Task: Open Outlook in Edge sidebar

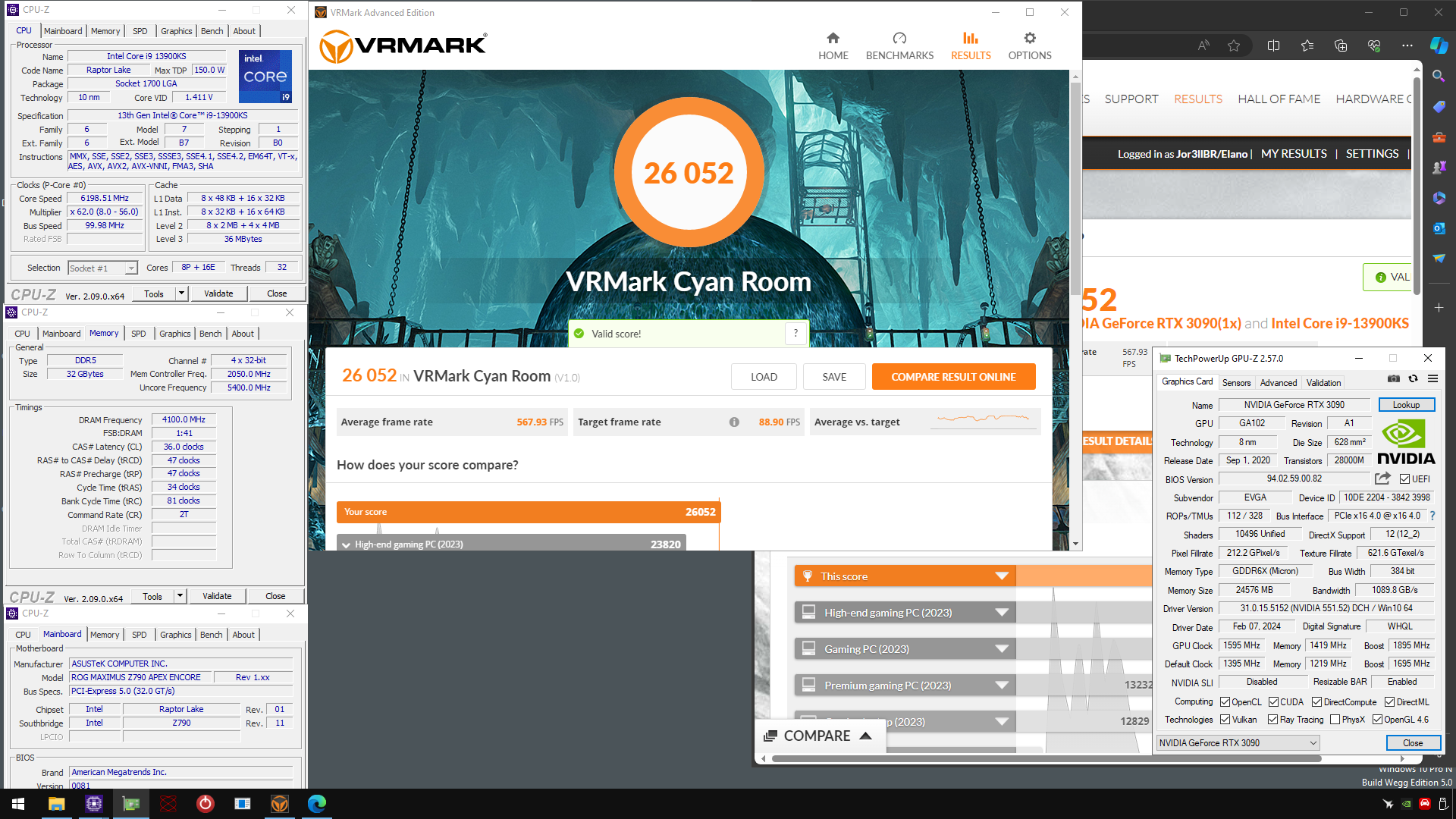Action: (x=1439, y=228)
